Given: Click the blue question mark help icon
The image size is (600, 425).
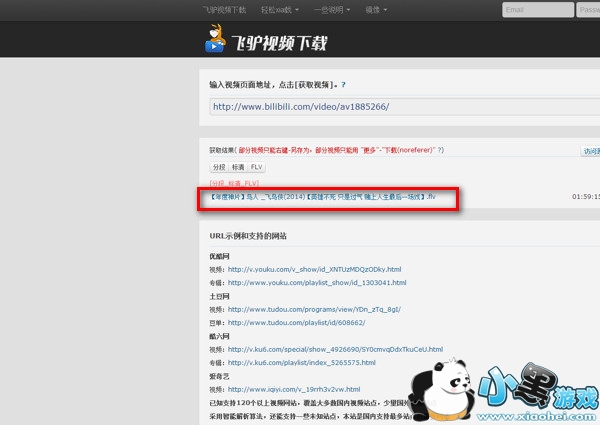Looking at the screenshot, I should pos(343,86).
